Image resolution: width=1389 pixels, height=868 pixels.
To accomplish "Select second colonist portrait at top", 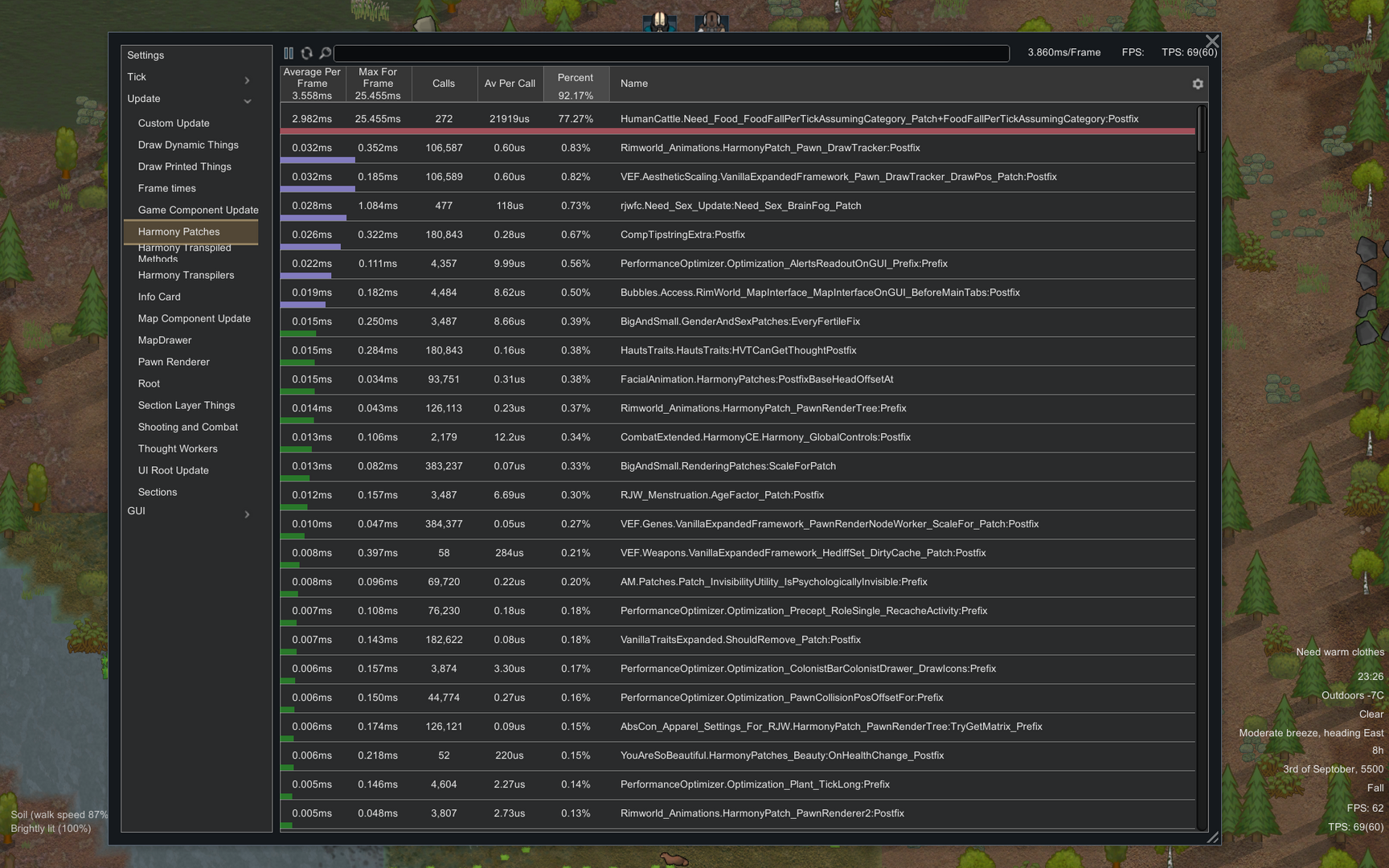I will 711,21.
